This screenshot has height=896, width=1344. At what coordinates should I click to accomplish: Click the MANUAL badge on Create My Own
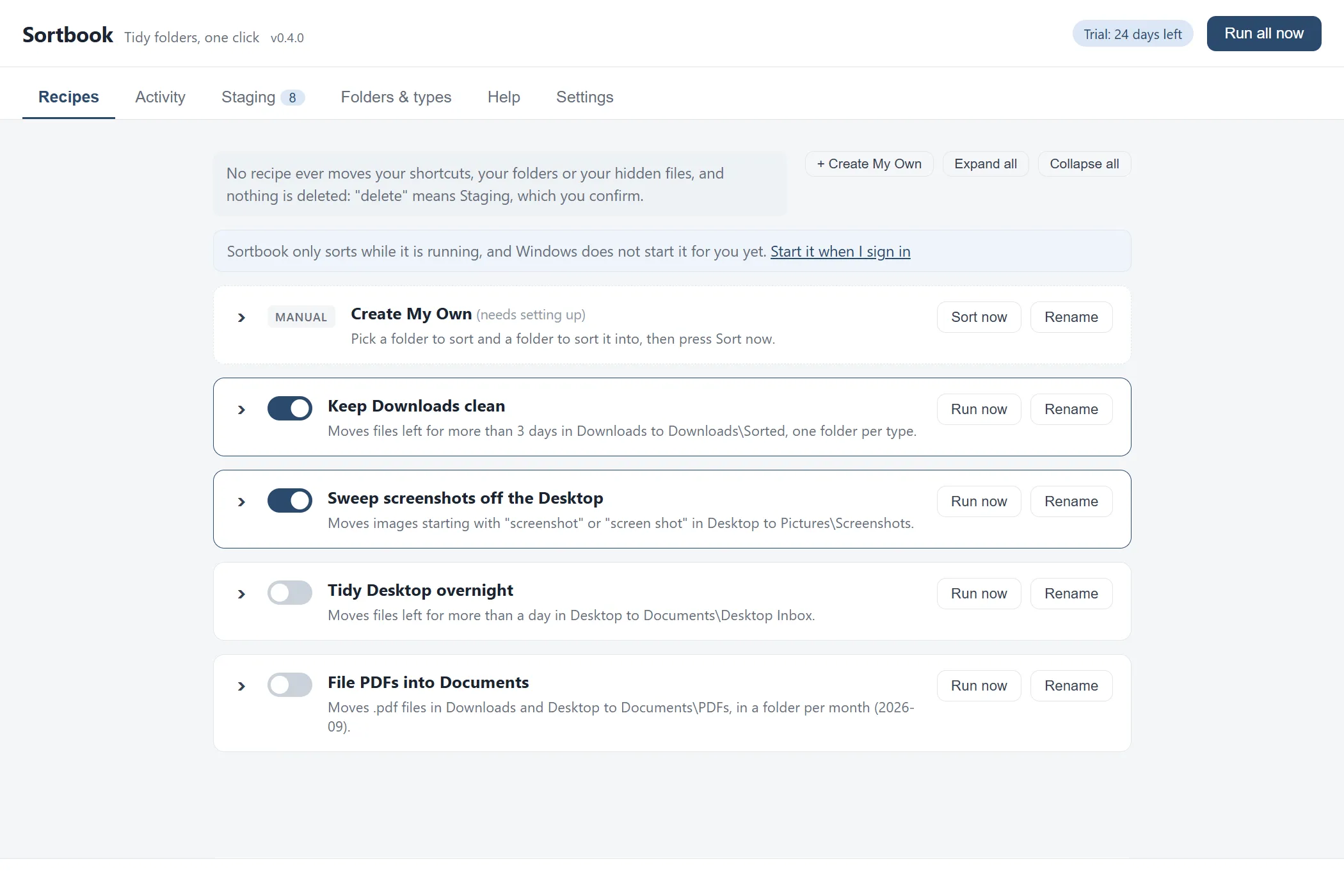tap(301, 317)
